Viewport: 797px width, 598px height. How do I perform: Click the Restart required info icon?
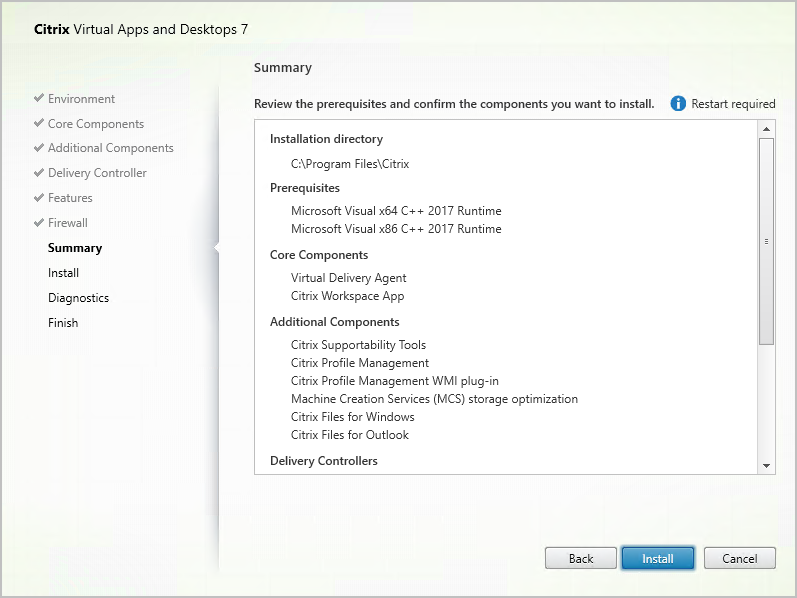point(678,104)
